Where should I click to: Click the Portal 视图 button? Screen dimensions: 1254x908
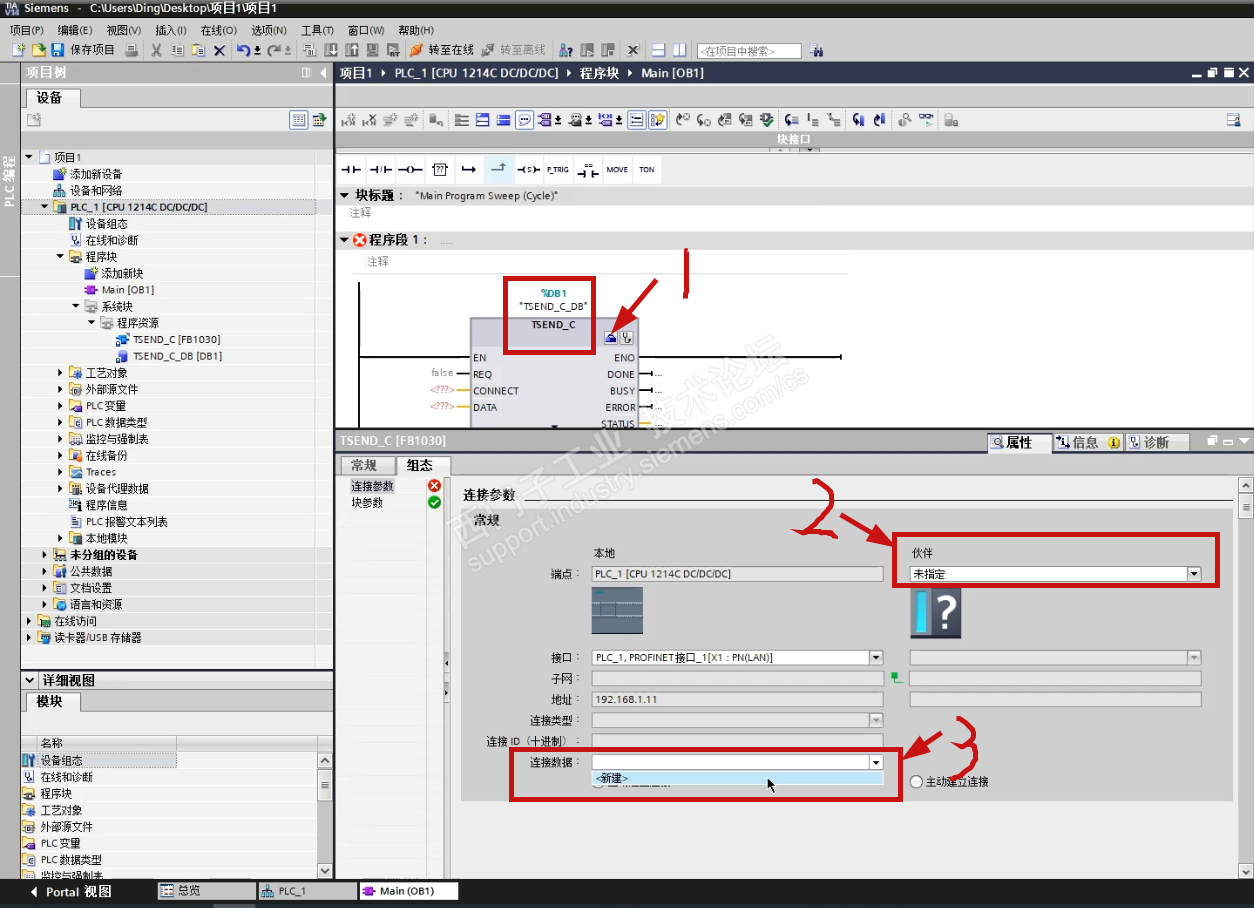pos(70,891)
